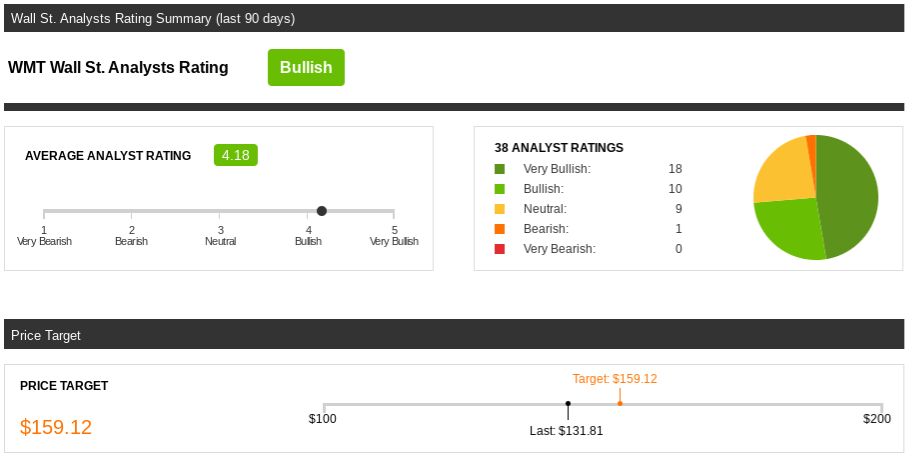Screen dimensions: 912x457
Task: Click the dark green Very Bullish legend square
Action: 500,169
